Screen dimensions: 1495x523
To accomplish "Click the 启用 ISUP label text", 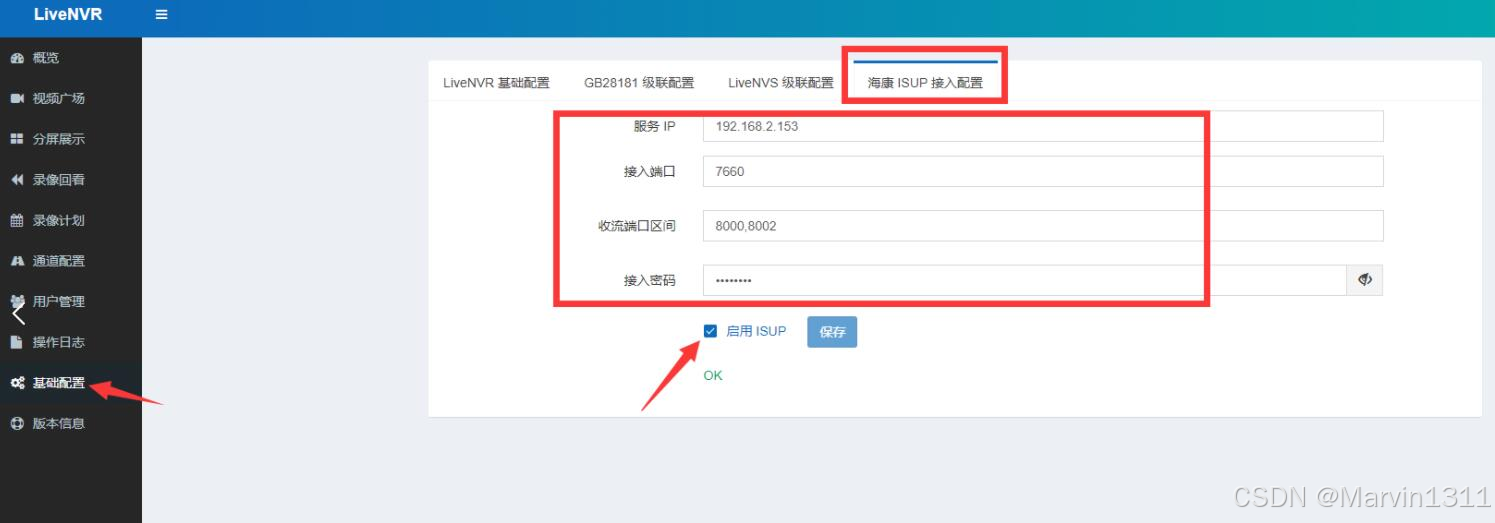I will tap(756, 331).
